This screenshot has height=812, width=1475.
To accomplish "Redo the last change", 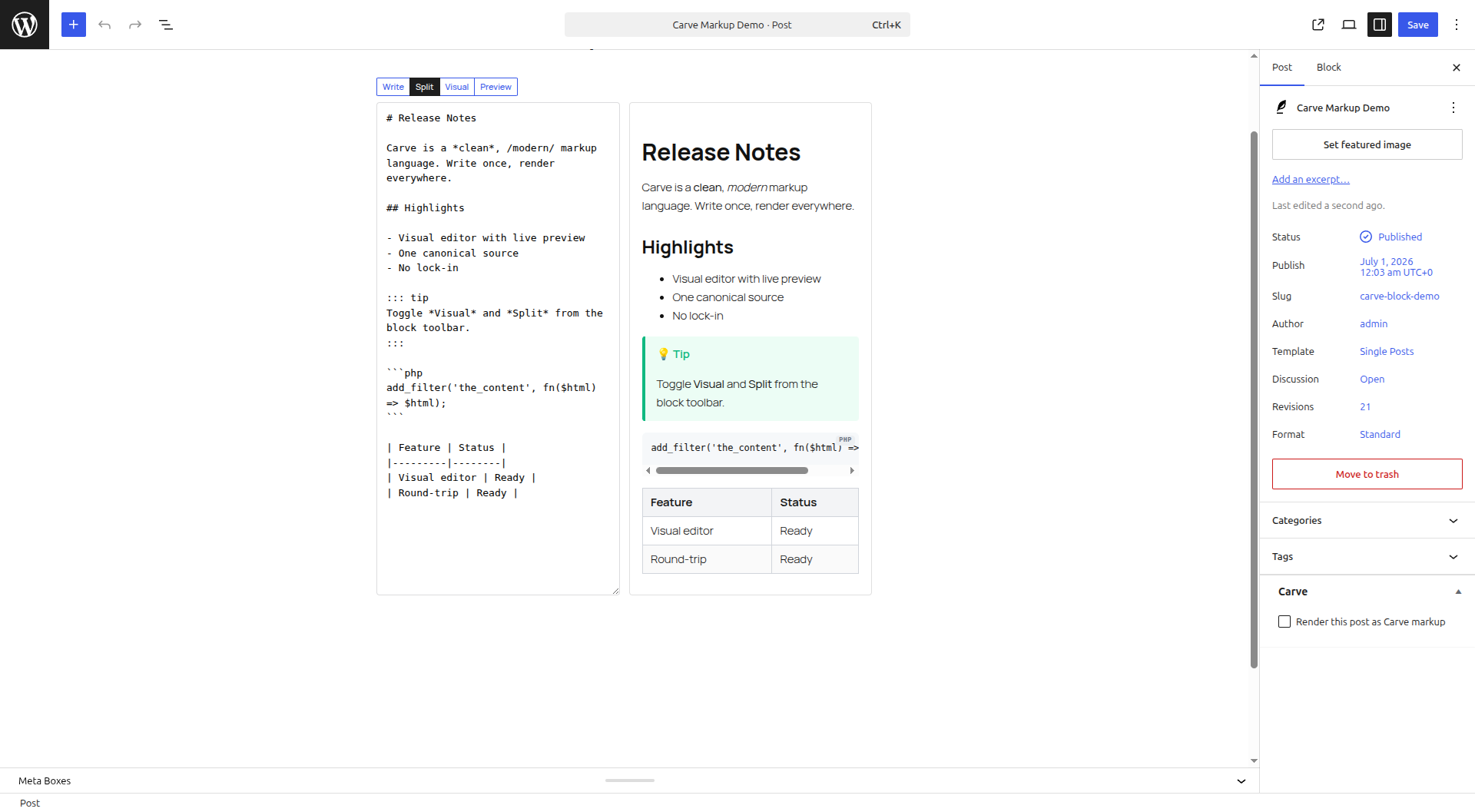I will [x=135, y=25].
